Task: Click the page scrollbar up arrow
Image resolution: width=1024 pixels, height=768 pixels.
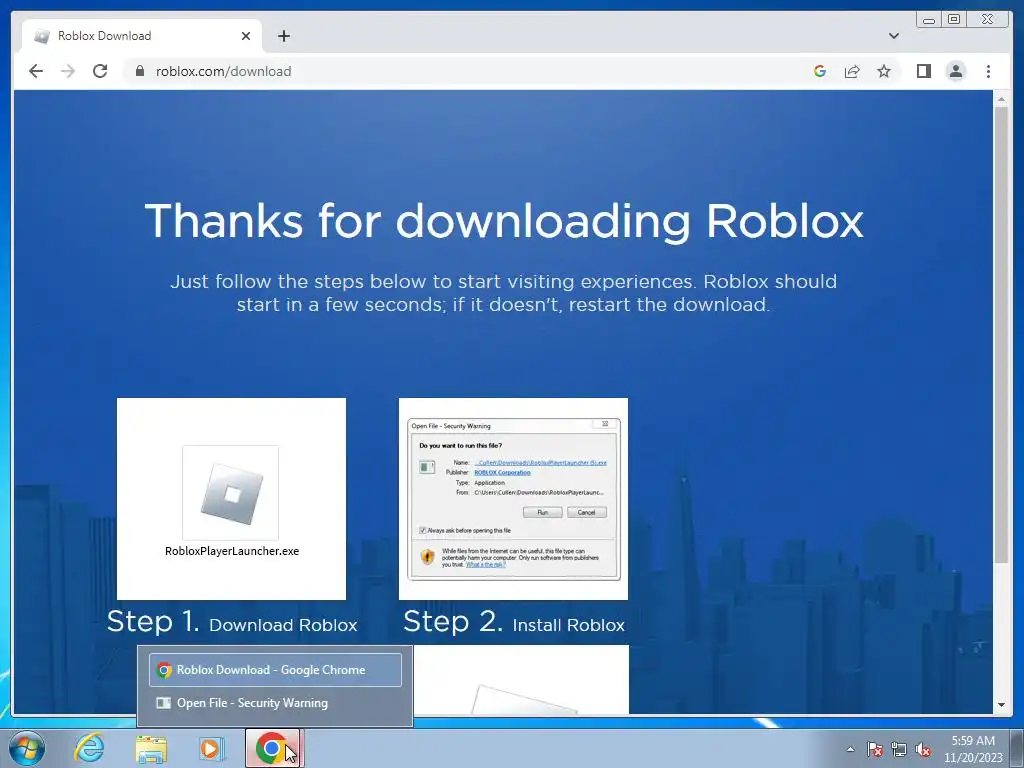Action: [x=1001, y=99]
